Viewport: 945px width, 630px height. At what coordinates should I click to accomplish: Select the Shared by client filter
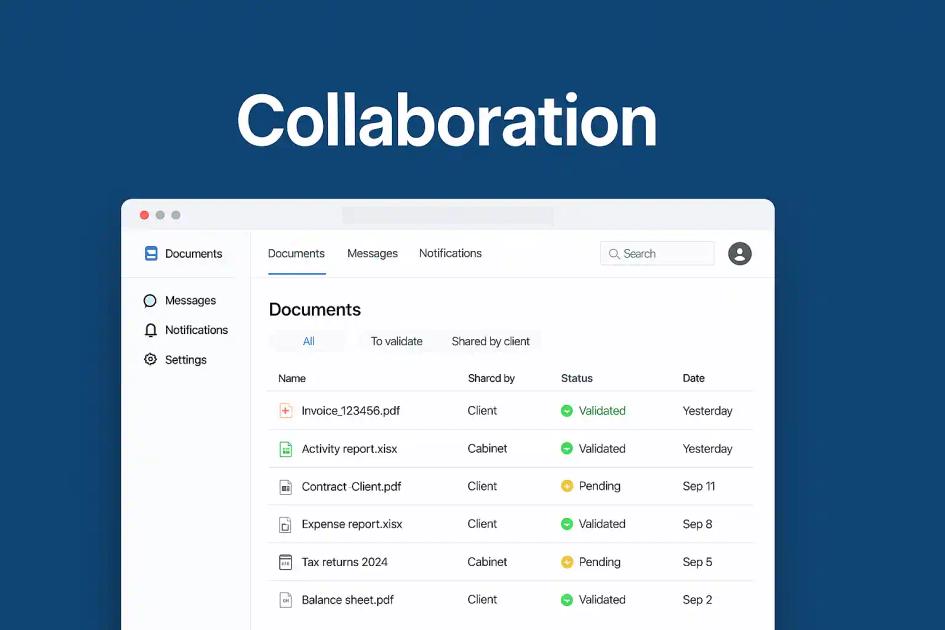pyautogui.click(x=491, y=341)
